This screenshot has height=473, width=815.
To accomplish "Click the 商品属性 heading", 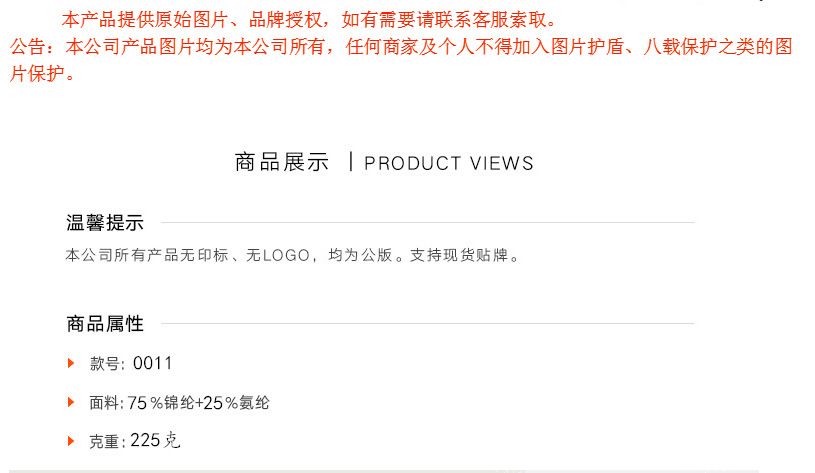I will pos(104,323).
